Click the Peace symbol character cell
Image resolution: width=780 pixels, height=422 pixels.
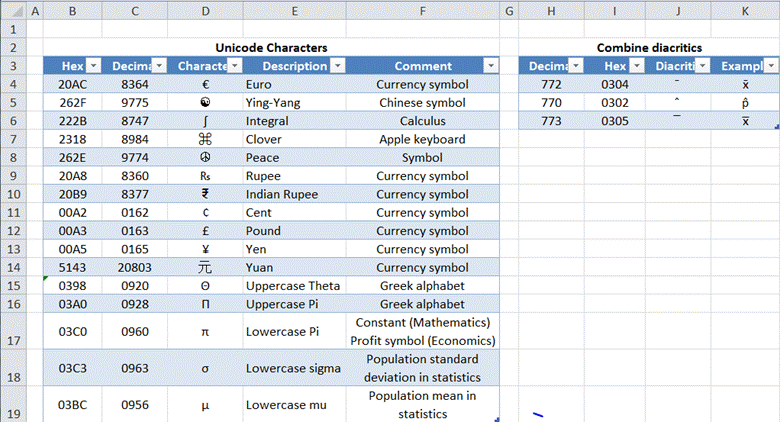[x=204, y=158]
